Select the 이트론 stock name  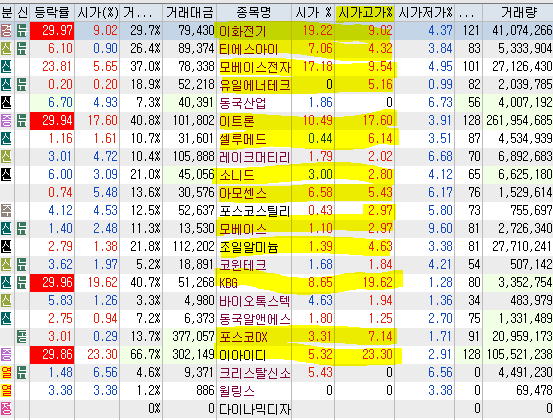click(x=237, y=121)
